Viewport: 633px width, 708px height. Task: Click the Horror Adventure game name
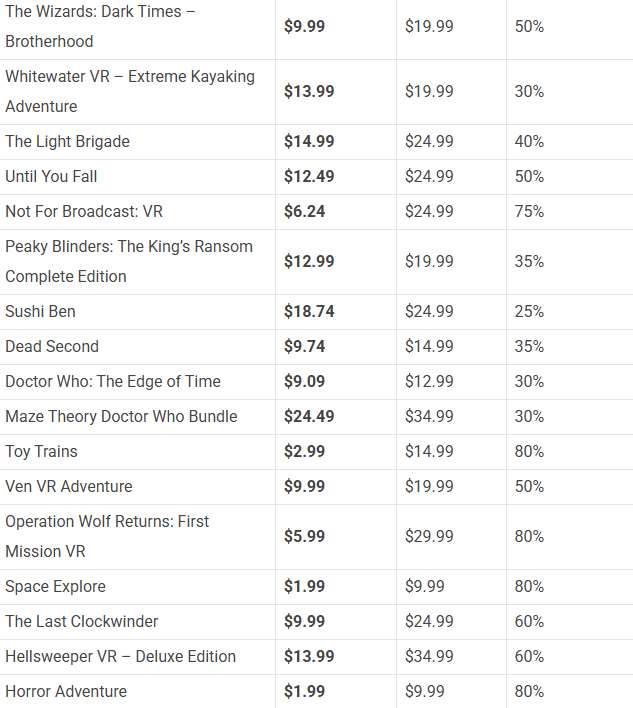pyautogui.click(x=66, y=692)
